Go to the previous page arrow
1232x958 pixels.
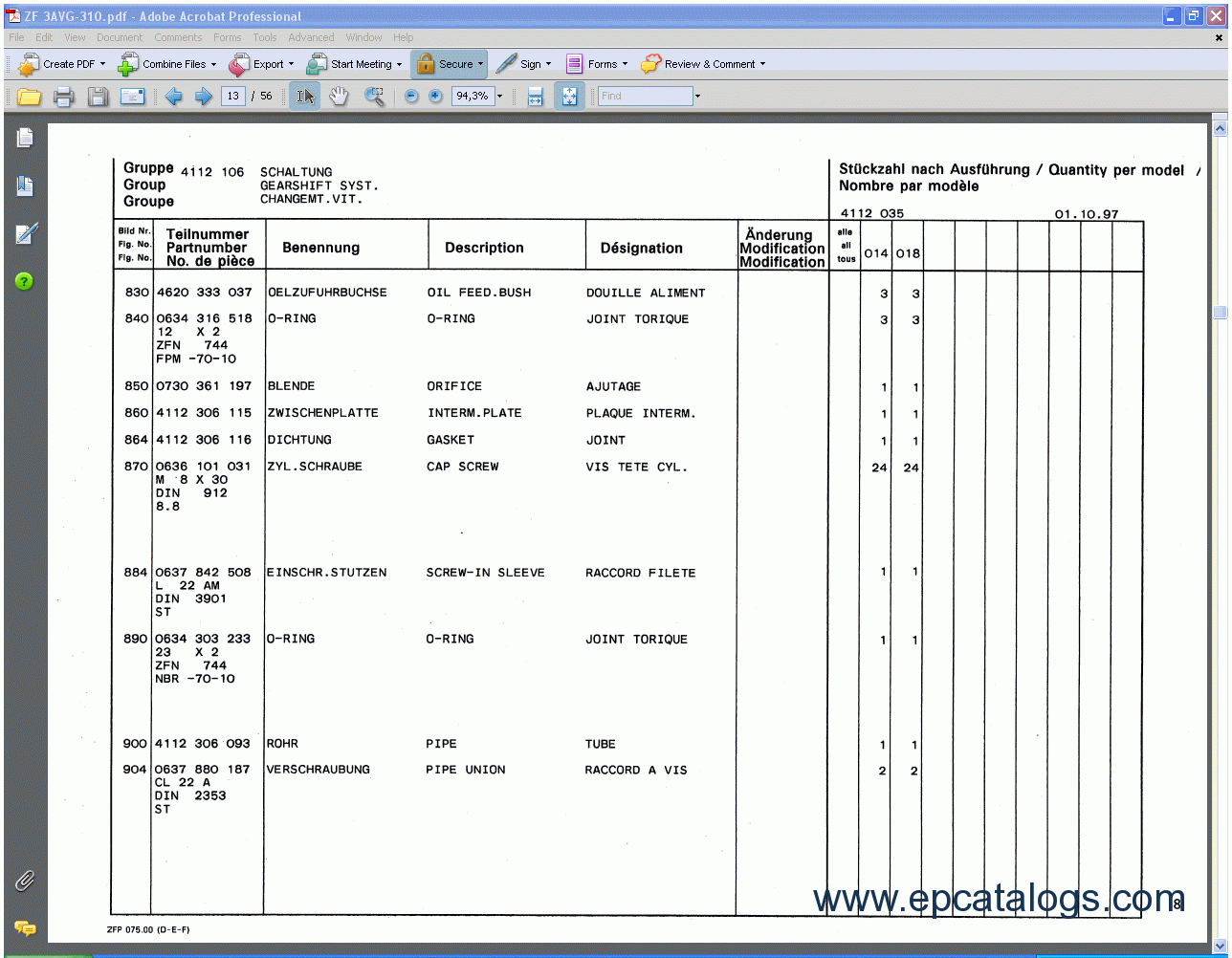[173, 97]
